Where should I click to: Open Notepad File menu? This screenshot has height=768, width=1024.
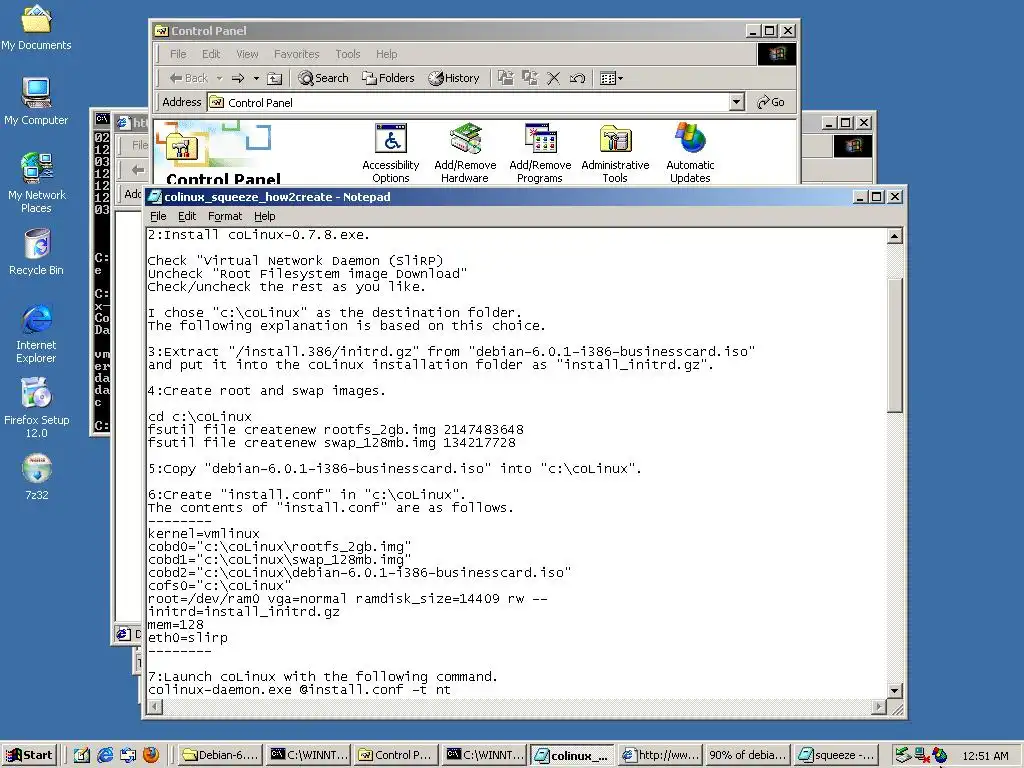(158, 216)
